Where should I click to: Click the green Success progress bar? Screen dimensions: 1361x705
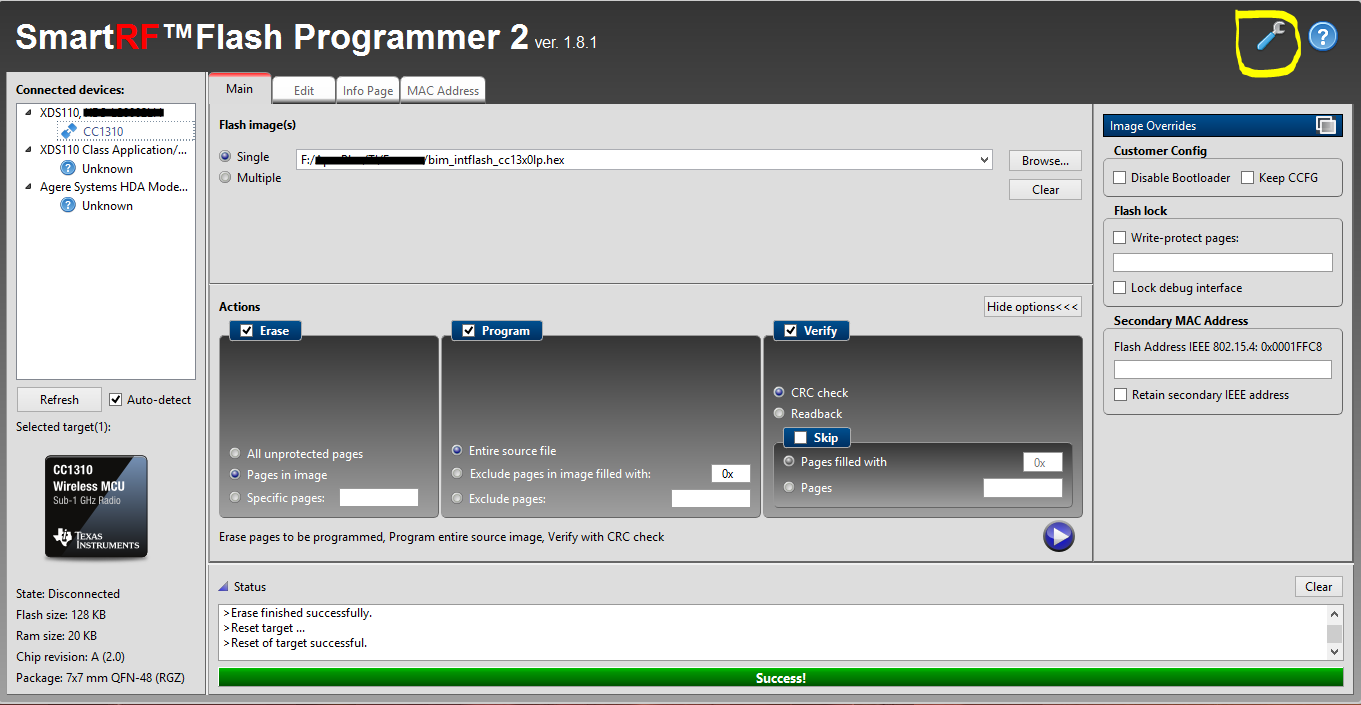780,677
